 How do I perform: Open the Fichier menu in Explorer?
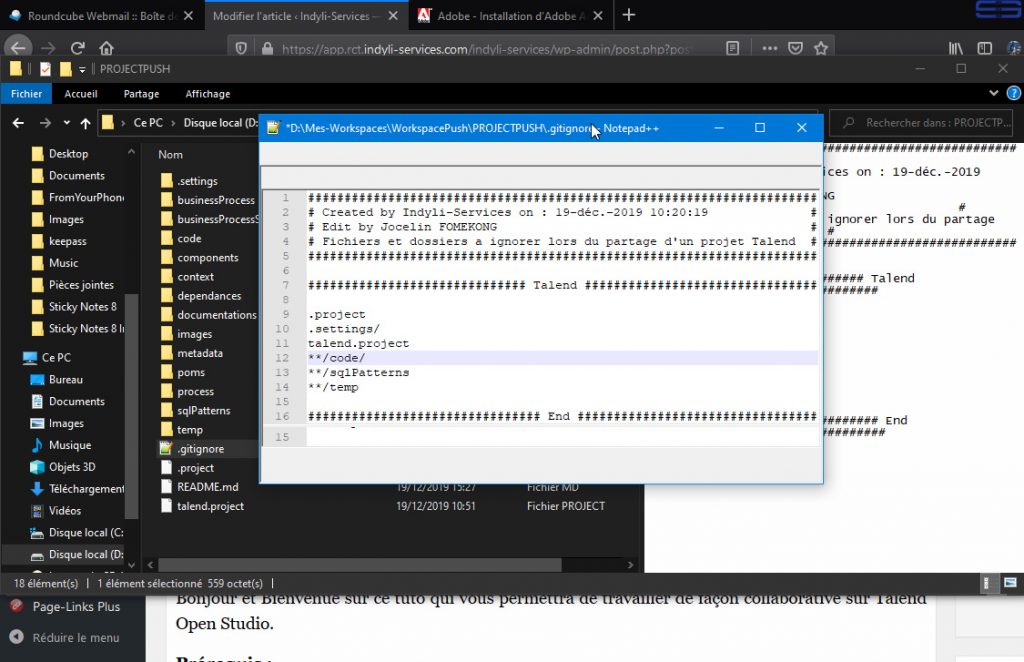(26, 93)
